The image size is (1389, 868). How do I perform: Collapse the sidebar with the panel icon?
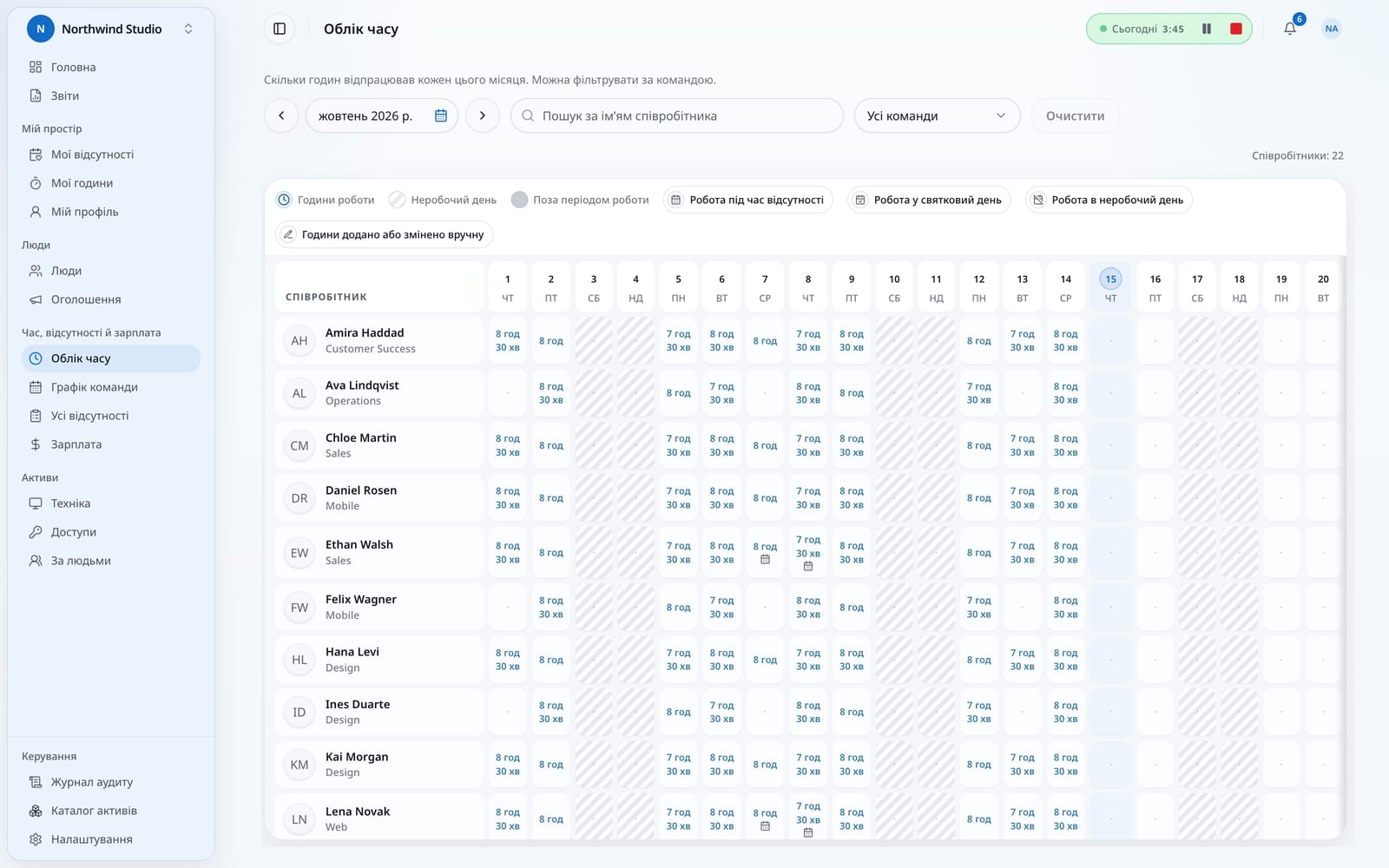click(280, 29)
